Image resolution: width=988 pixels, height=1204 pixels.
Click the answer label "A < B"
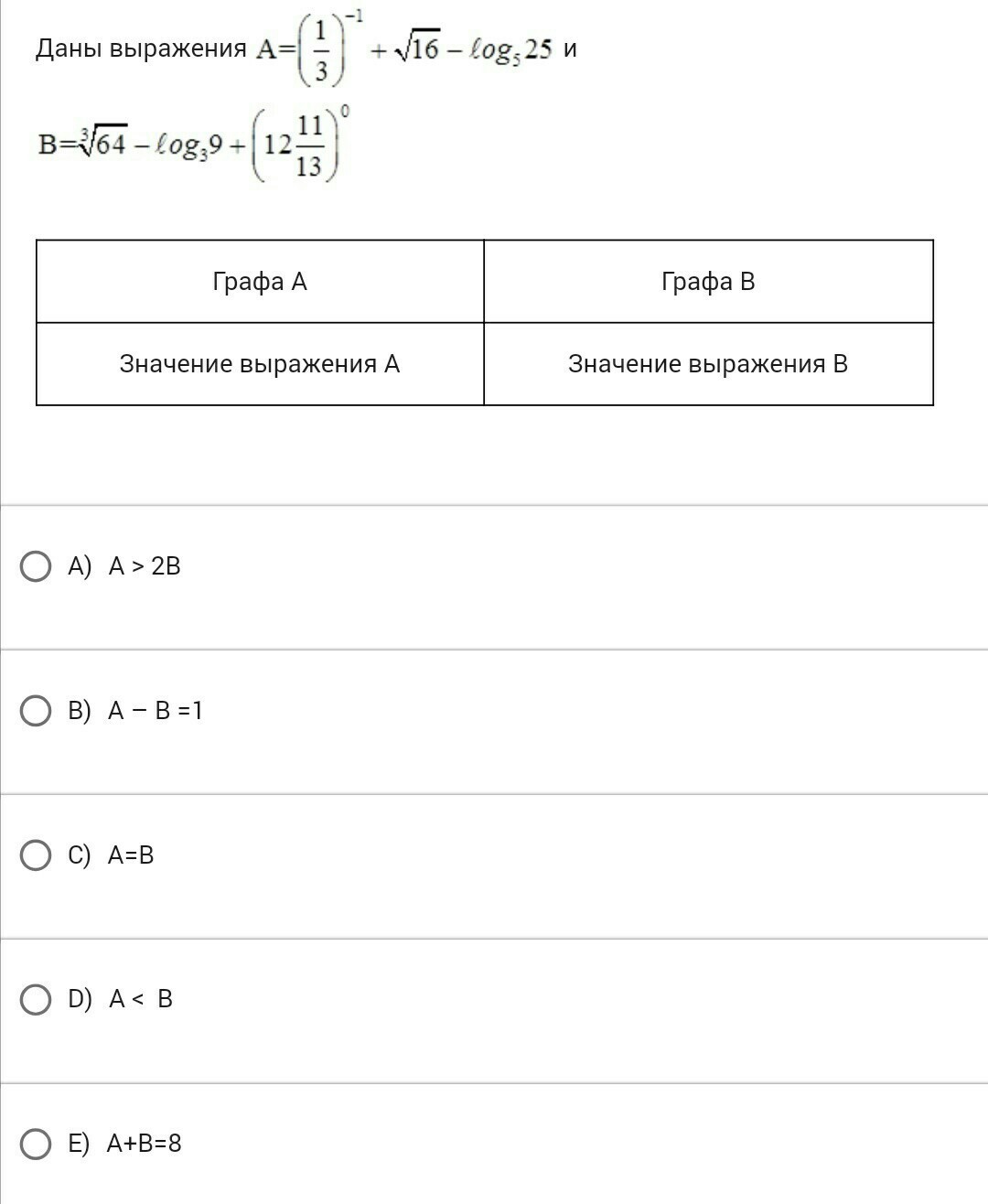click(141, 999)
